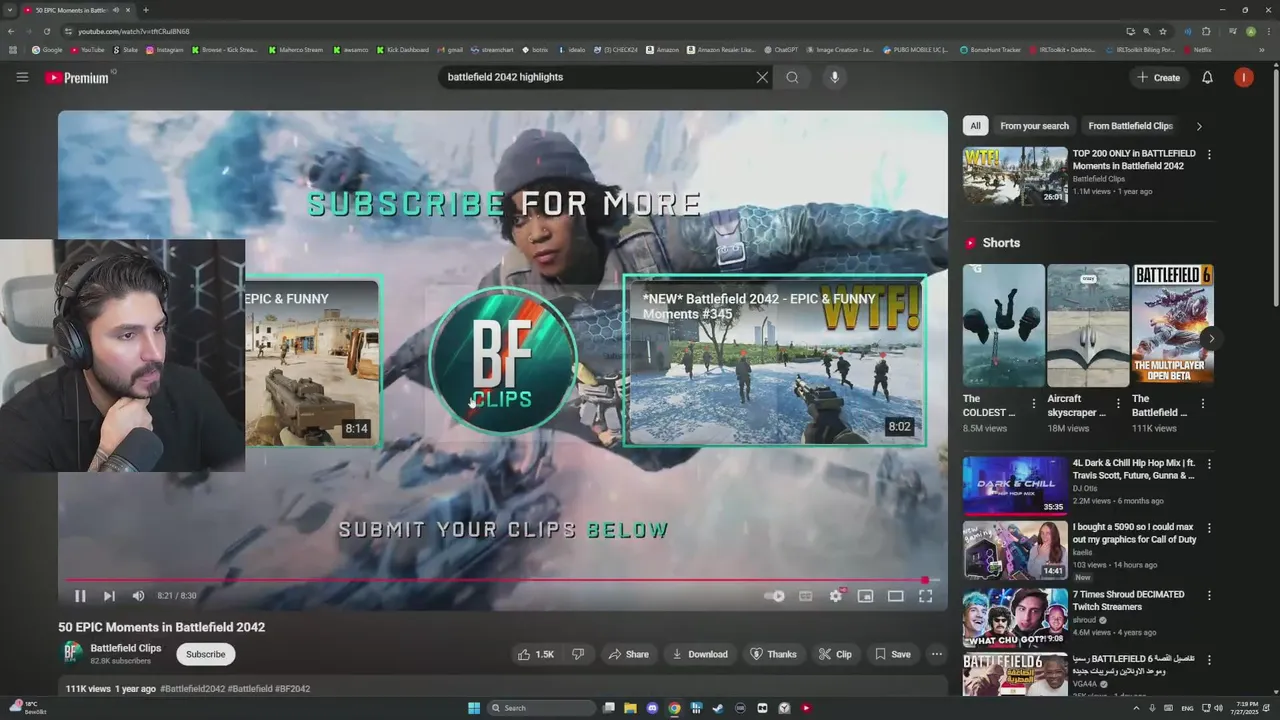
Task: Open a new browser tab
Action: coord(146,10)
